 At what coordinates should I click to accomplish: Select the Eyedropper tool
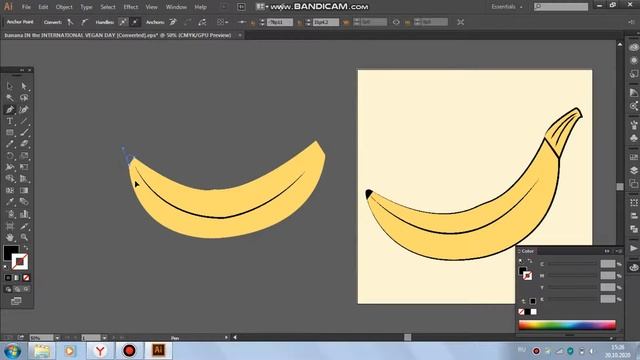(x=10, y=202)
